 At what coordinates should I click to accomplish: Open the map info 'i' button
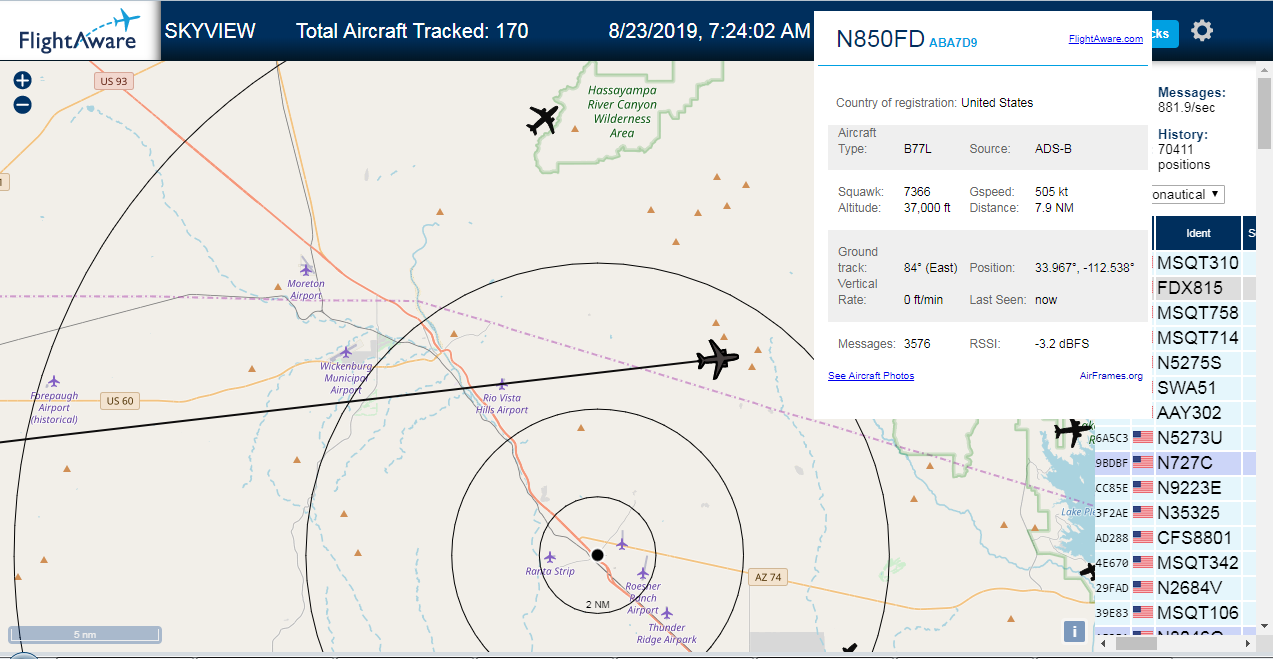[1074, 631]
